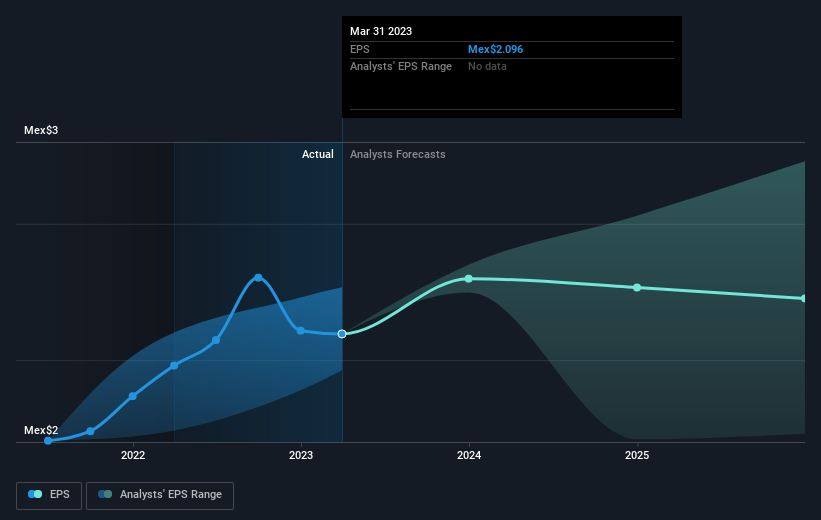Click the Mex$3 axis label
Screen dimensions: 821x520
coord(41,130)
